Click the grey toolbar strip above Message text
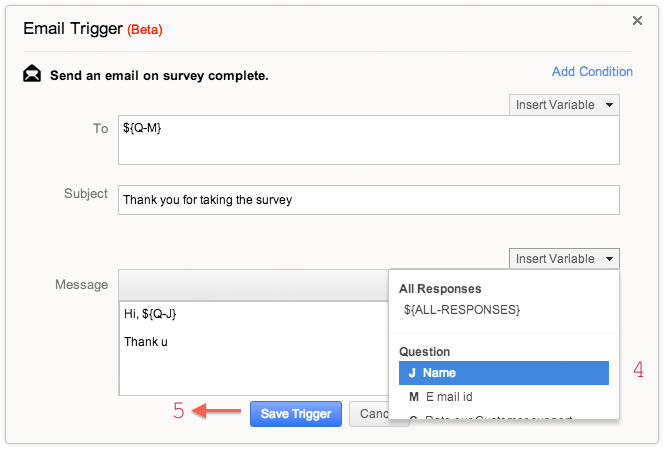The image size is (664, 449). (252, 284)
